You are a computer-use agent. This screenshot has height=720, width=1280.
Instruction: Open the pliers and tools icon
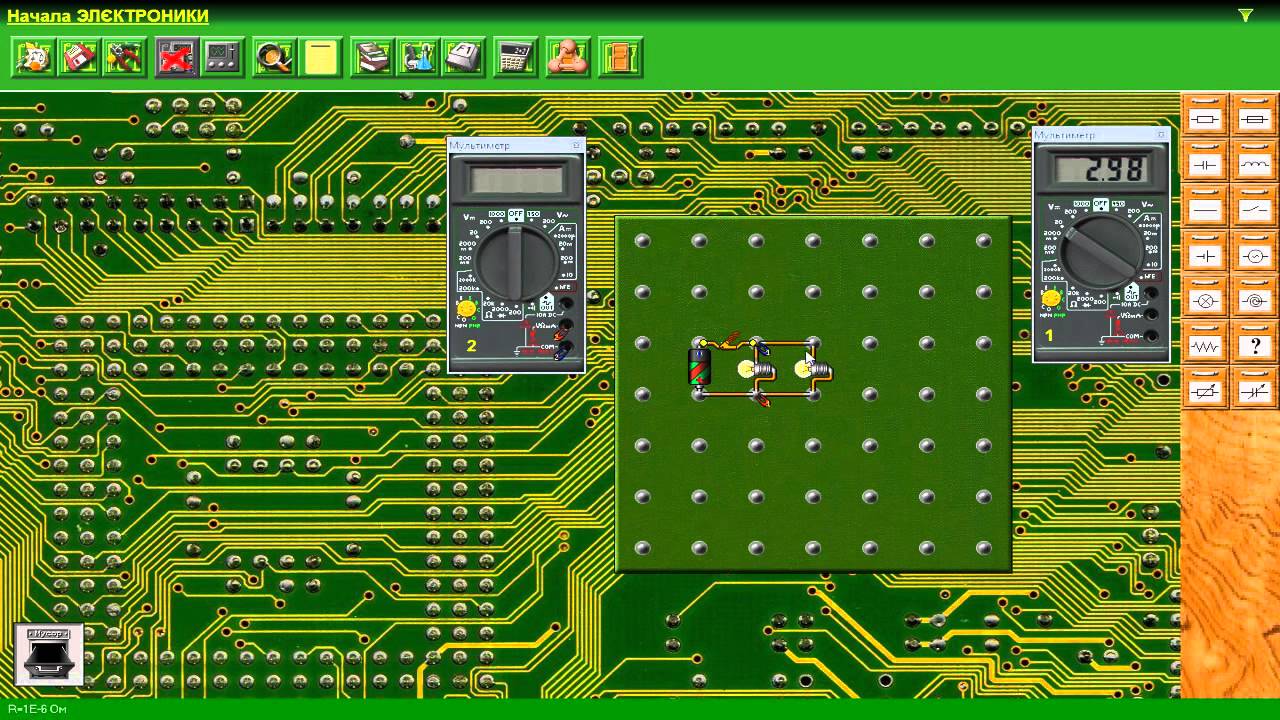pyautogui.click(x=126, y=57)
